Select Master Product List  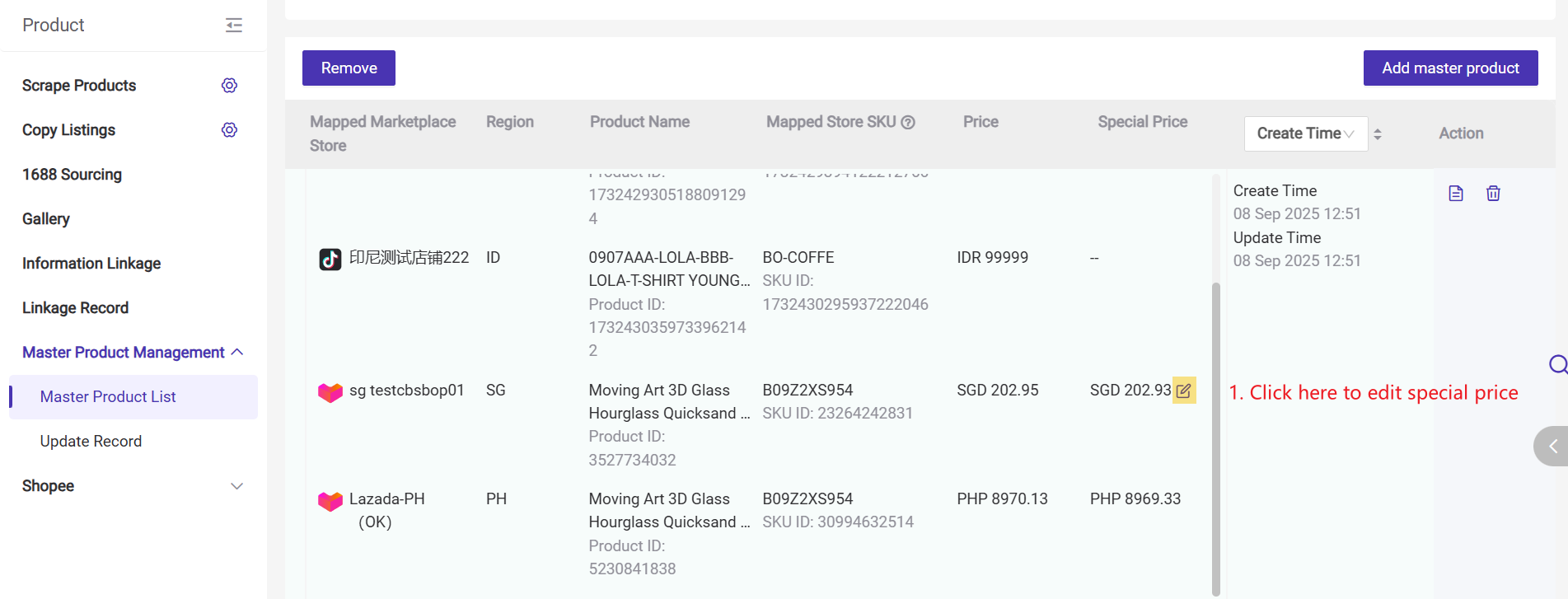108,397
